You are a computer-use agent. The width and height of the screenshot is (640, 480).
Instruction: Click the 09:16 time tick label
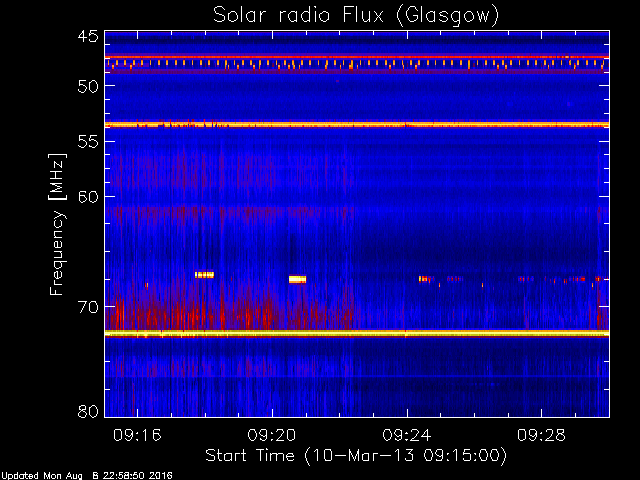click(x=137, y=435)
